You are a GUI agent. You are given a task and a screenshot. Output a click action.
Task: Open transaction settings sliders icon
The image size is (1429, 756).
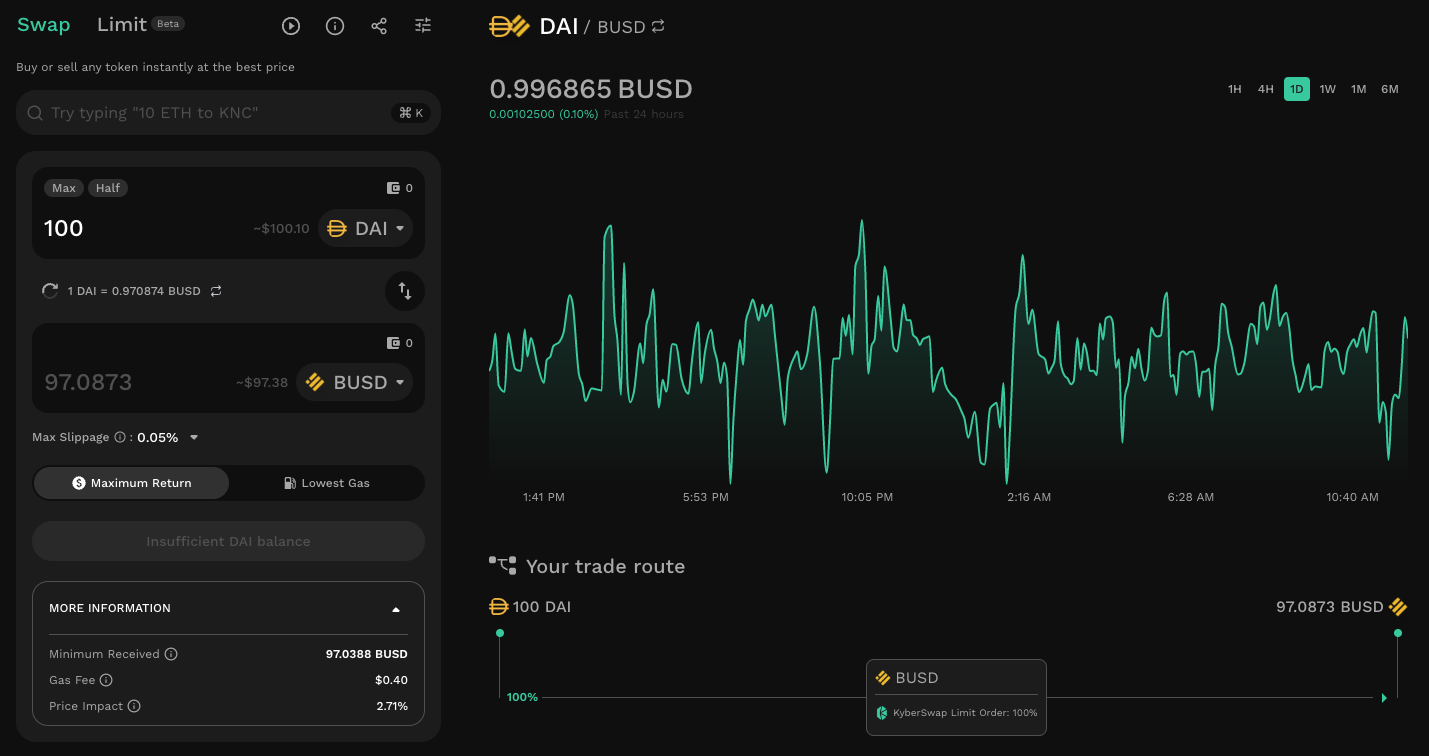[423, 26]
